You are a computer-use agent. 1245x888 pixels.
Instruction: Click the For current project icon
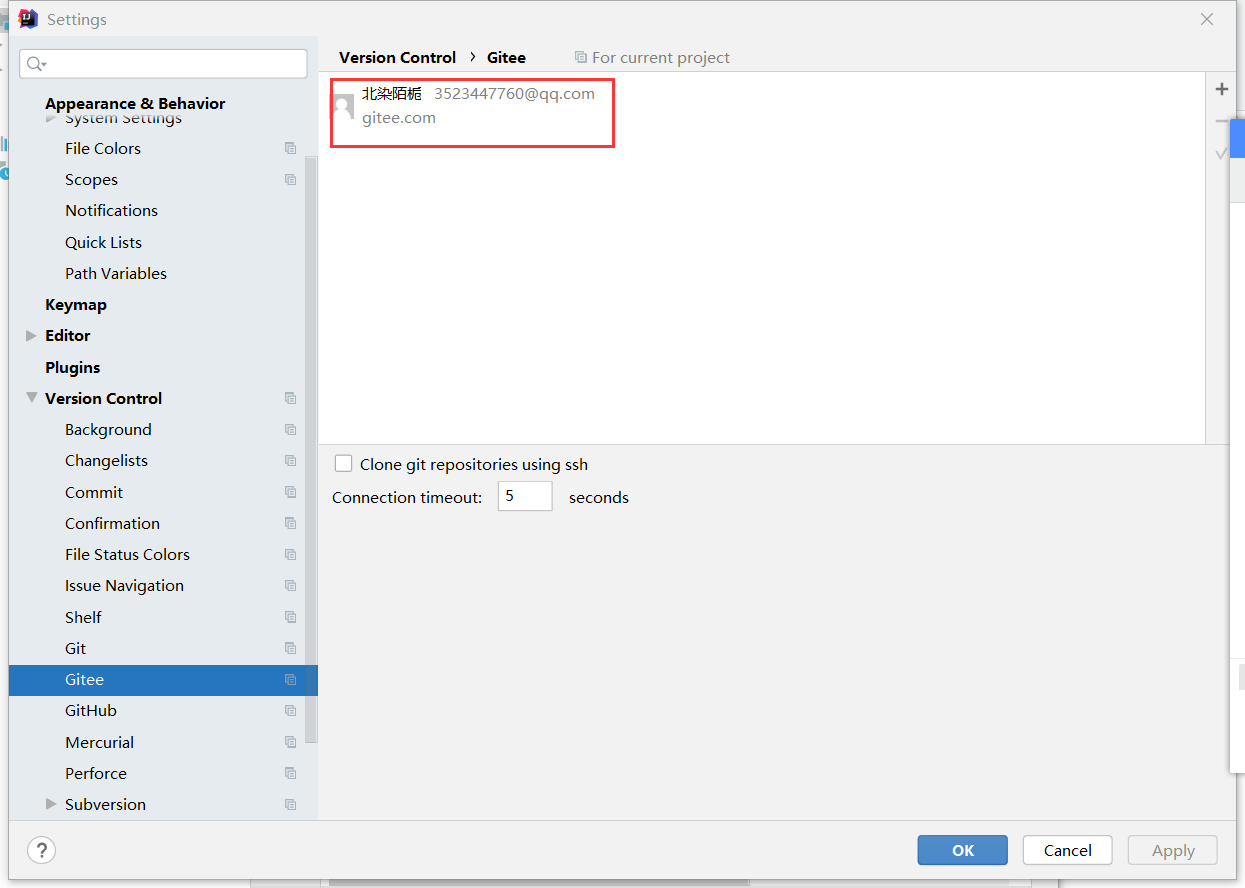click(x=581, y=58)
